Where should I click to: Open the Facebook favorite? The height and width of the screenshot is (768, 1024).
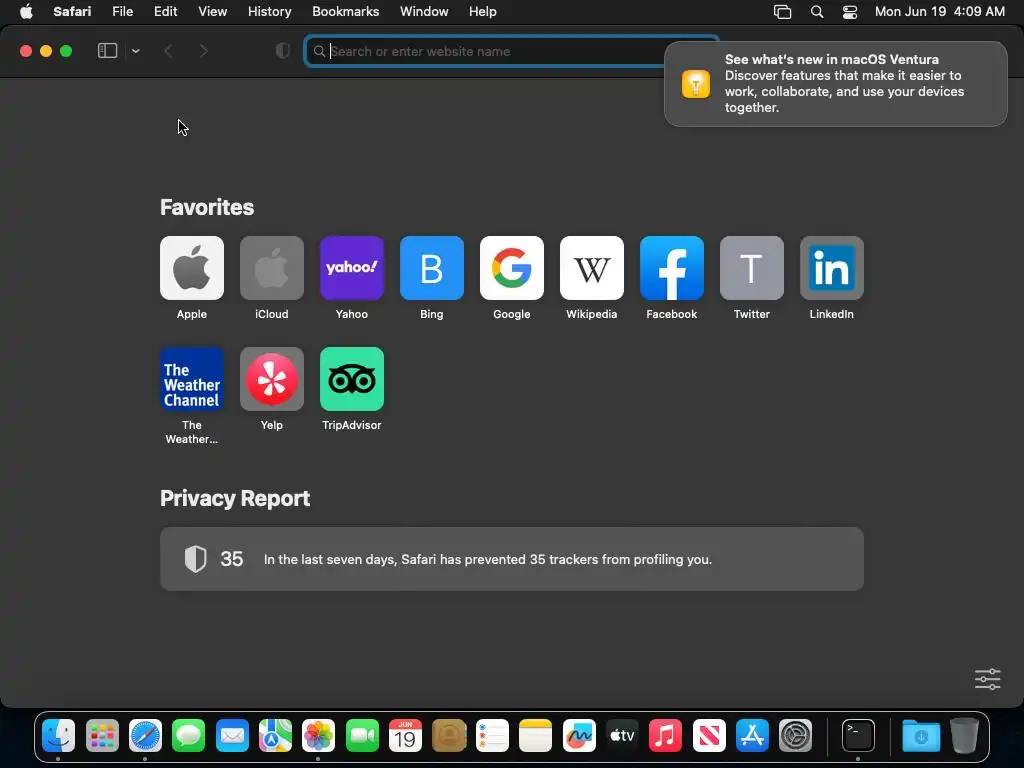[671, 268]
